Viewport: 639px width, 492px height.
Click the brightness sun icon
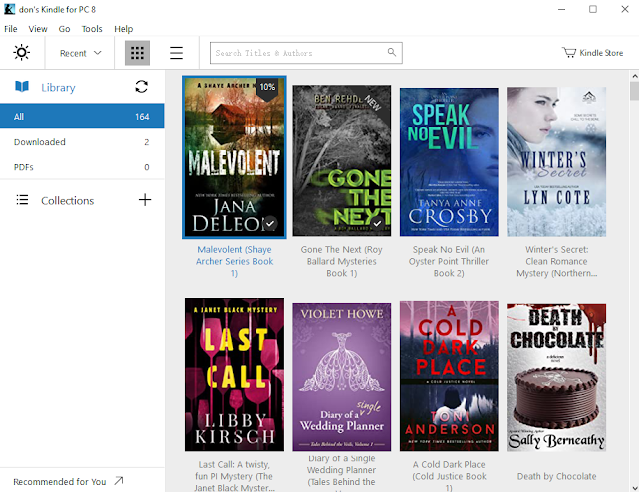pos(22,53)
